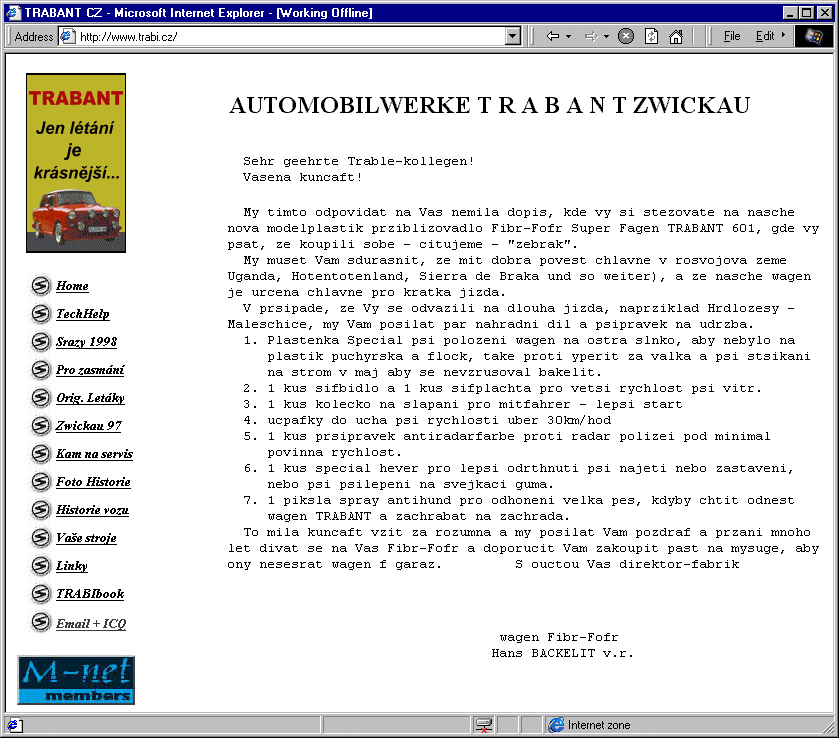The image size is (839, 738).
Task: Open the Forward button history dropdown arrow
Action: pos(606,36)
